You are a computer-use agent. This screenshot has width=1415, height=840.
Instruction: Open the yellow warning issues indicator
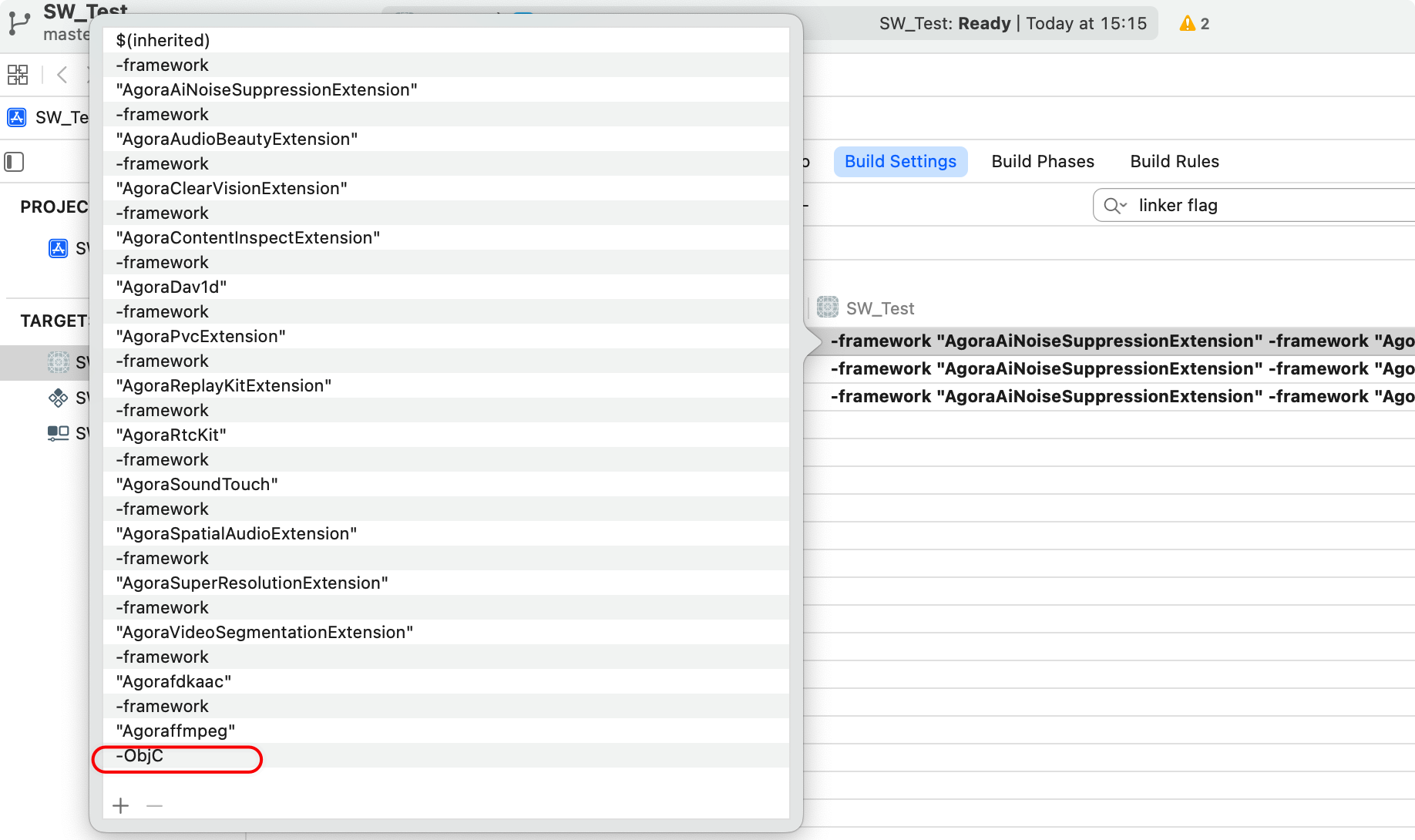point(1195,23)
